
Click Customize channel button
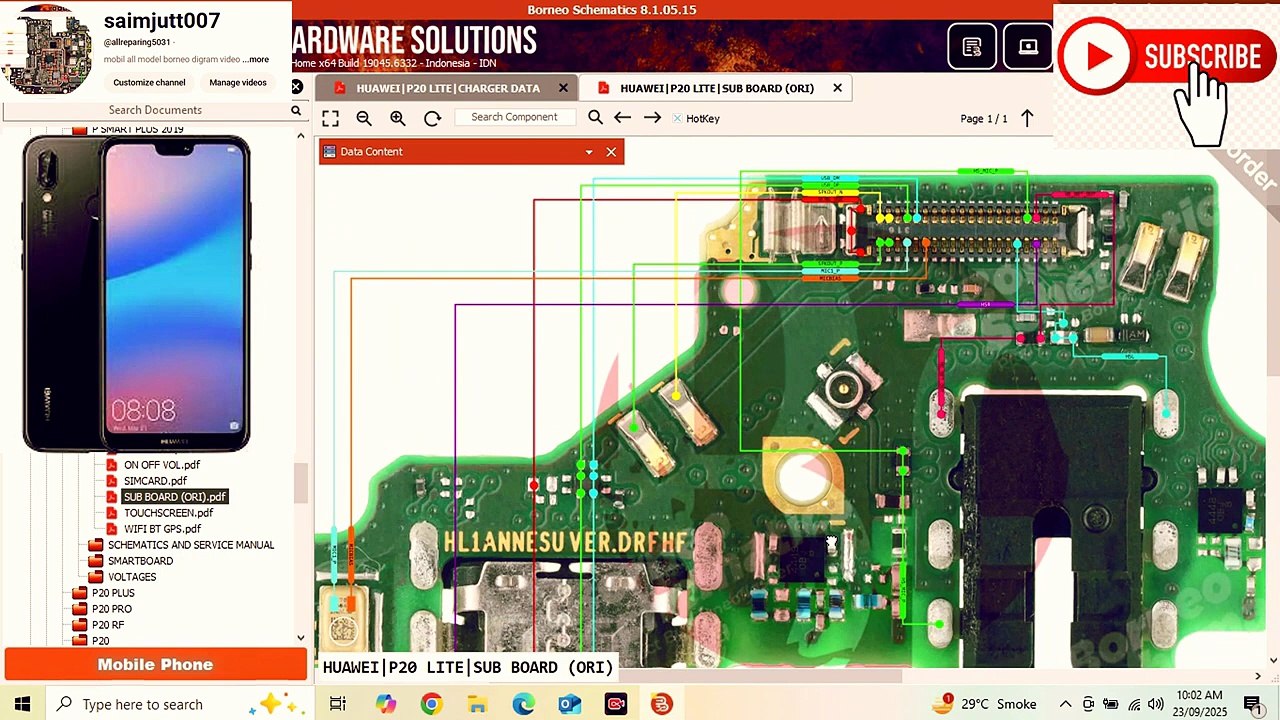pos(149,82)
